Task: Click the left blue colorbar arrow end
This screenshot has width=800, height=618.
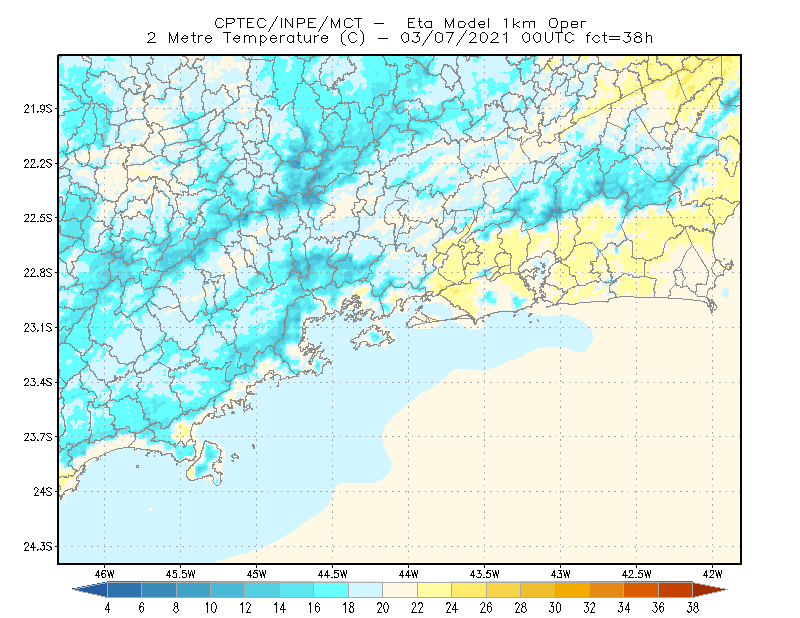Action: click(x=90, y=590)
